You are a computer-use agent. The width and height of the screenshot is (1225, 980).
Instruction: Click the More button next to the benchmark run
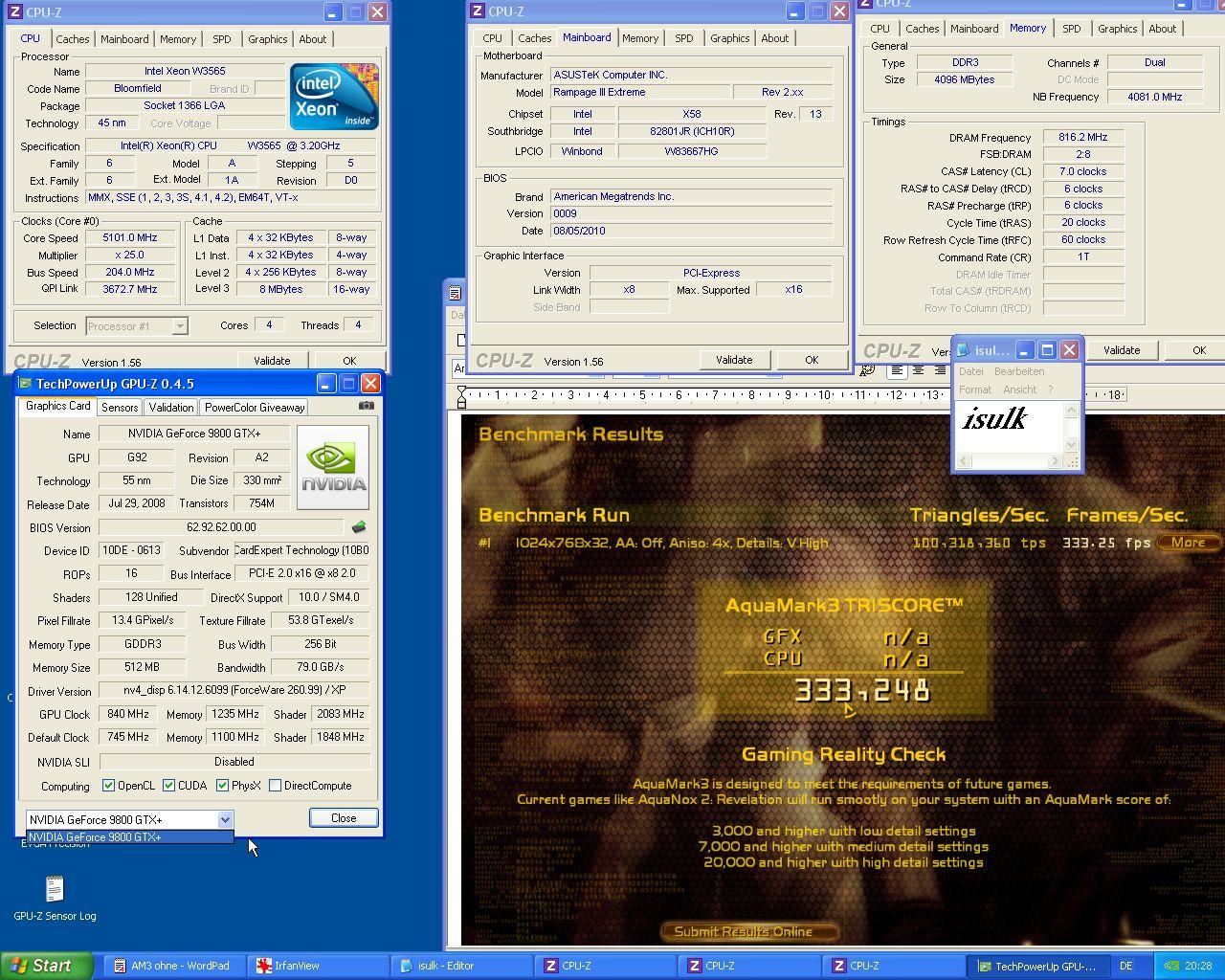coord(1189,542)
